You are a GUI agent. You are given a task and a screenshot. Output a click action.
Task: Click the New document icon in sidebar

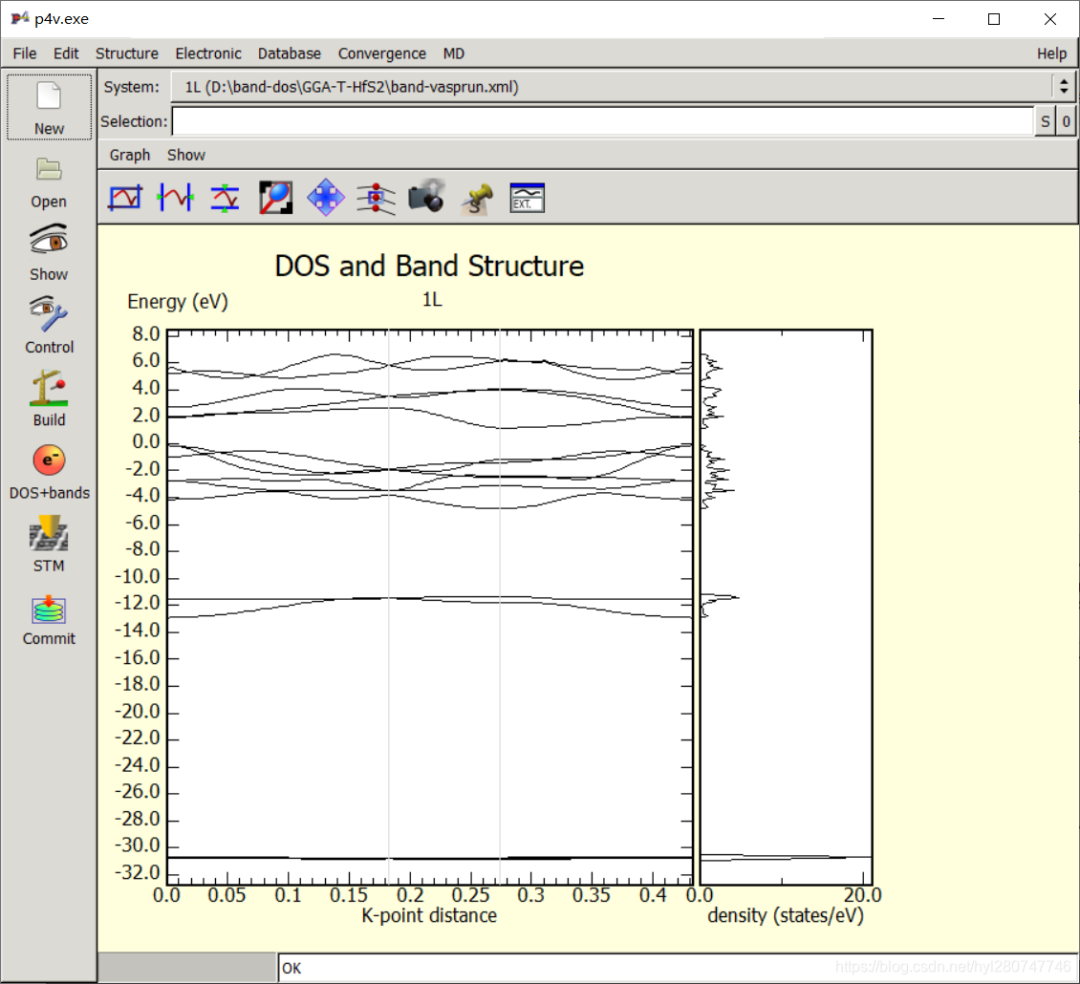pos(49,96)
